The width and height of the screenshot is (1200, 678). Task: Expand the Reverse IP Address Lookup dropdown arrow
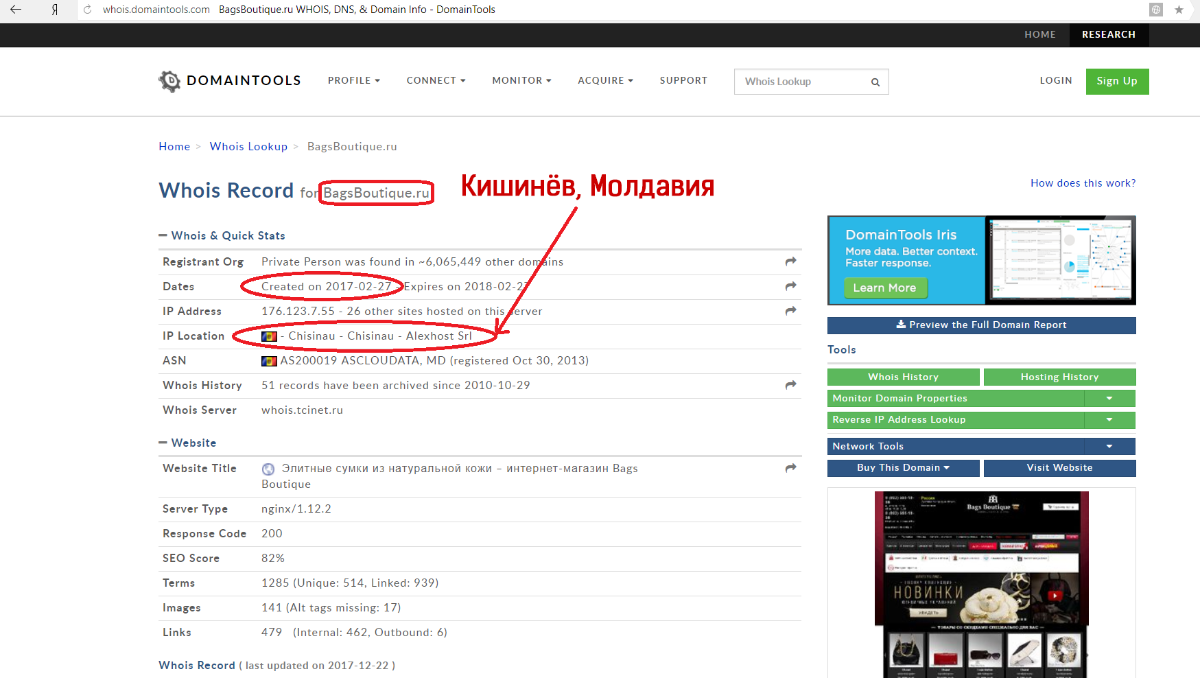click(x=1110, y=420)
